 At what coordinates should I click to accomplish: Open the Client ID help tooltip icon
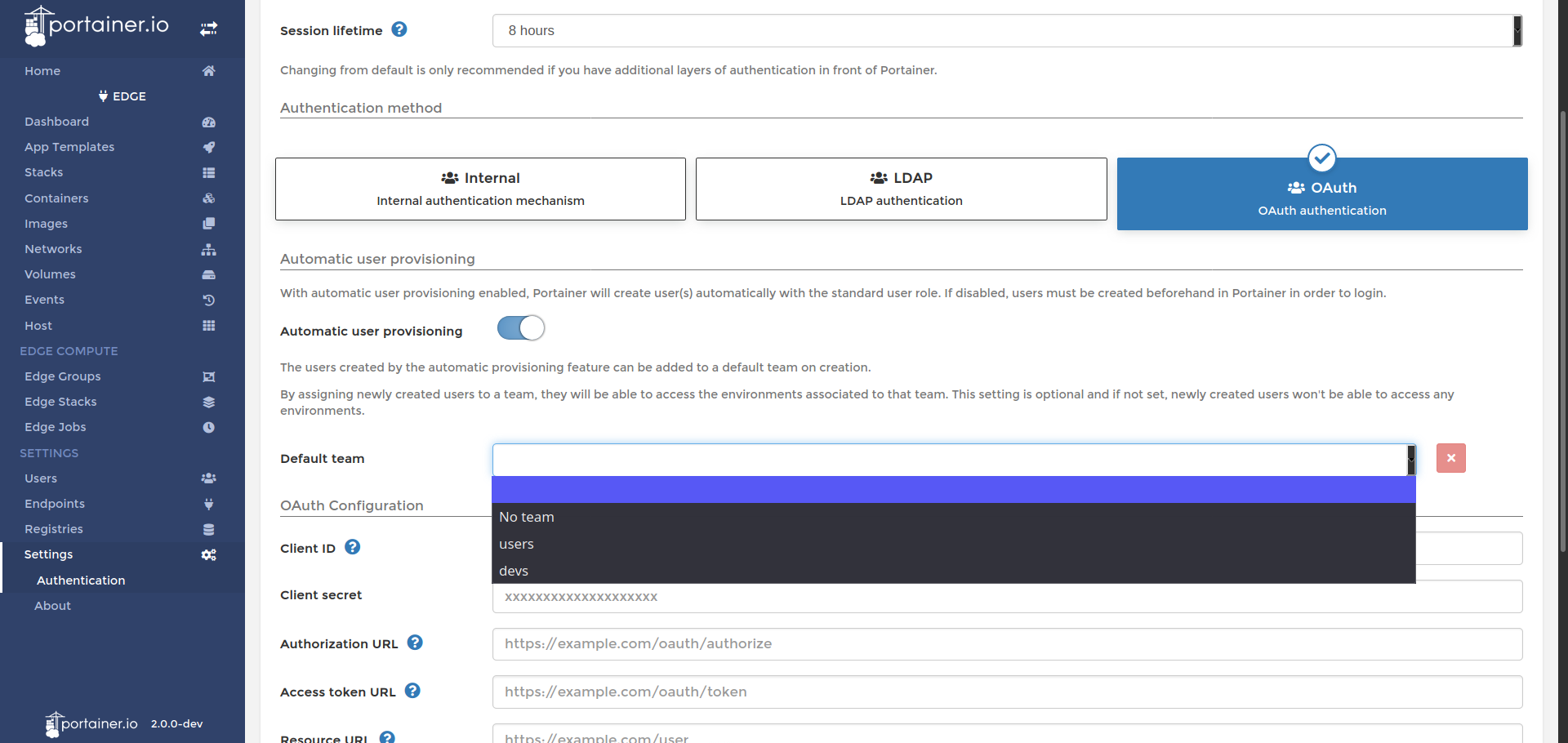pos(352,547)
